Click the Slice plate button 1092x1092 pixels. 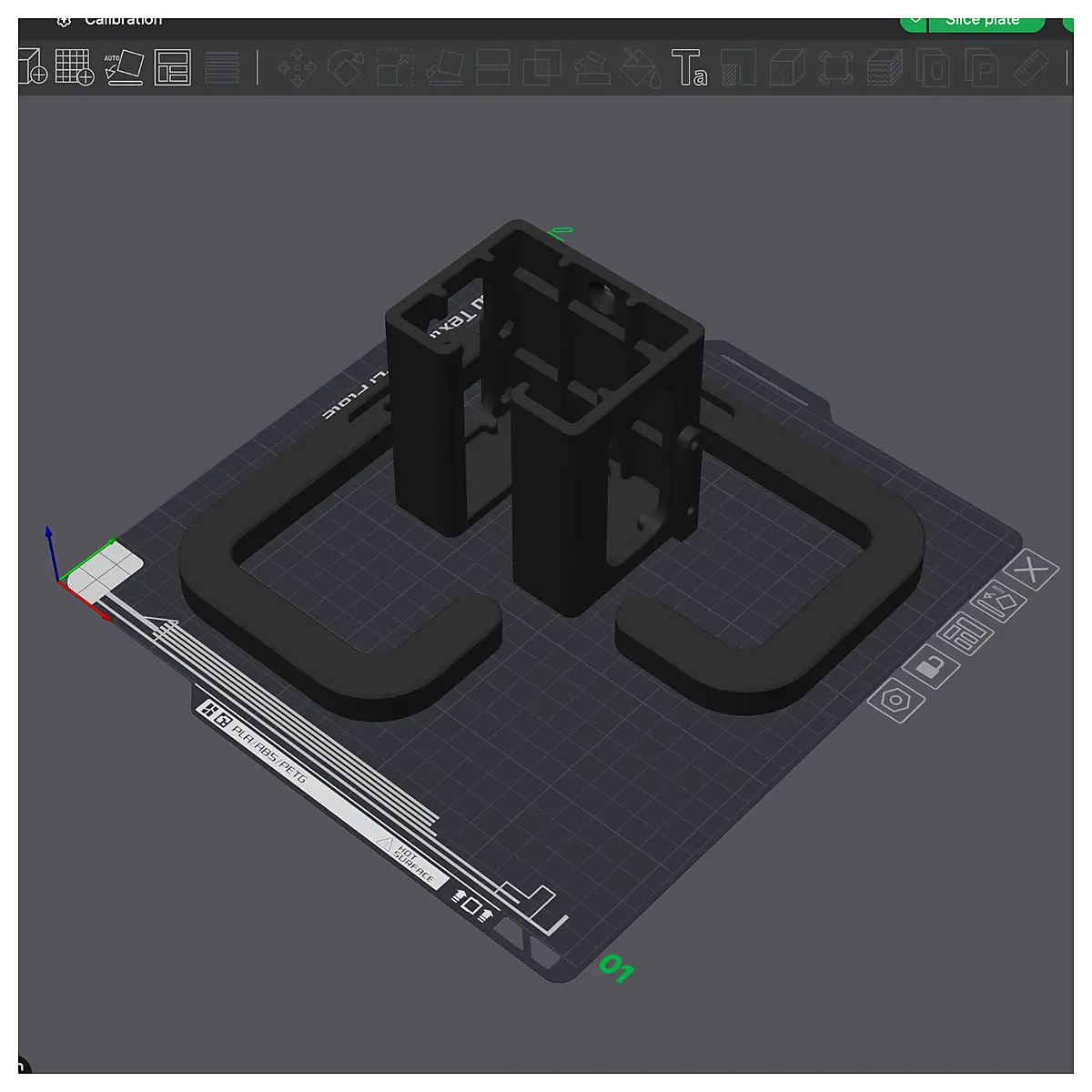click(986, 21)
